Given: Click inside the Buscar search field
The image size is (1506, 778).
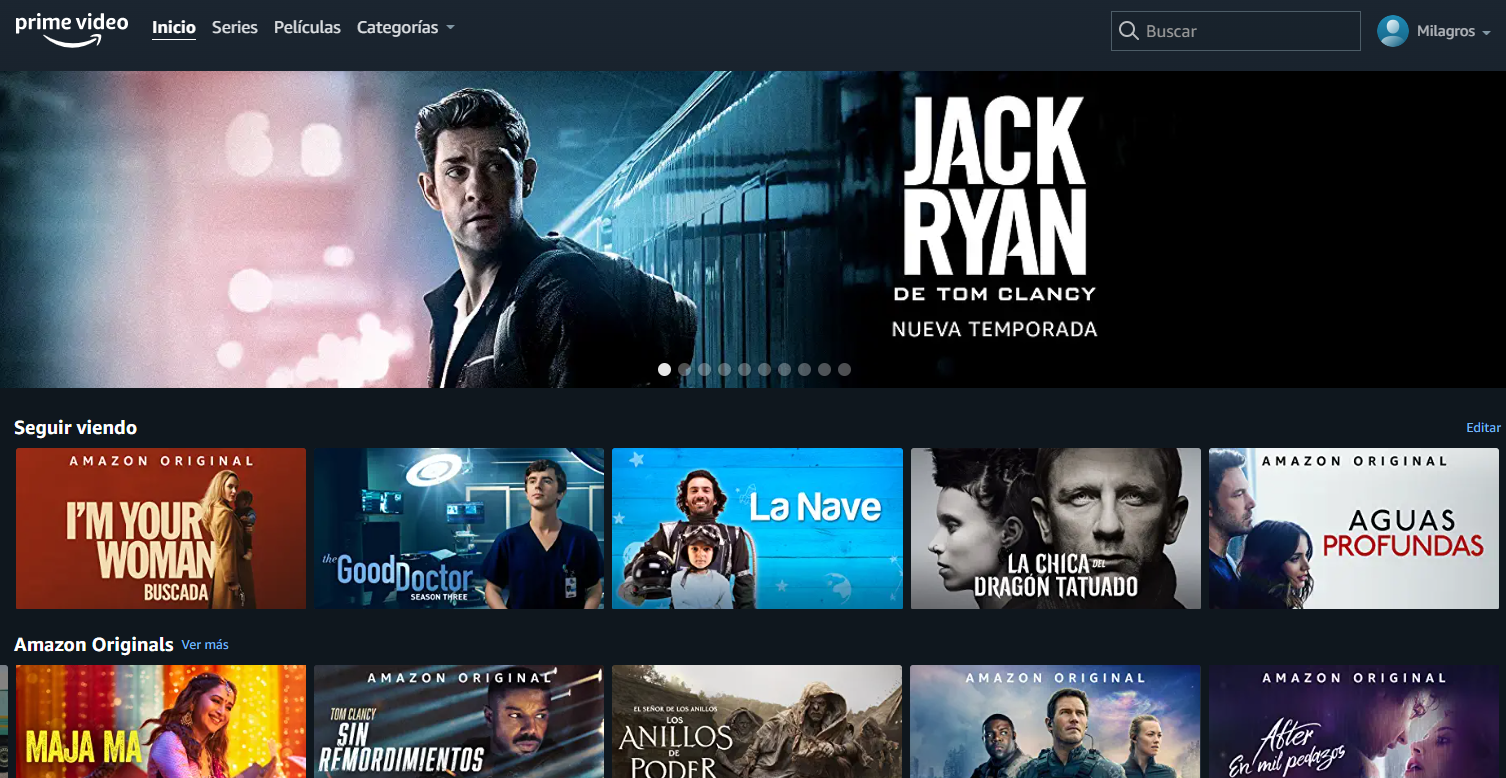Looking at the screenshot, I should 1245,31.
